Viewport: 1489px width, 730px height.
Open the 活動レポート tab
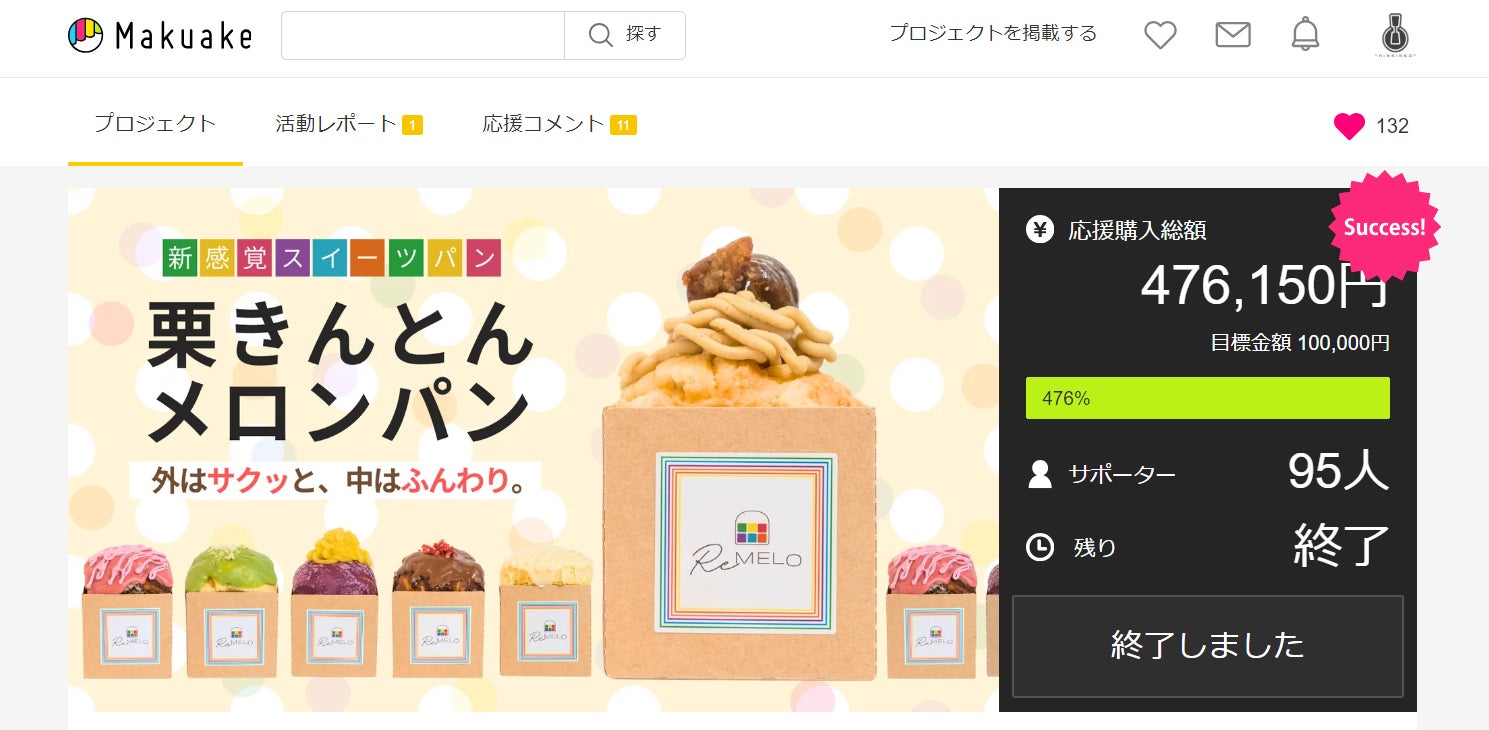tap(349, 124)
